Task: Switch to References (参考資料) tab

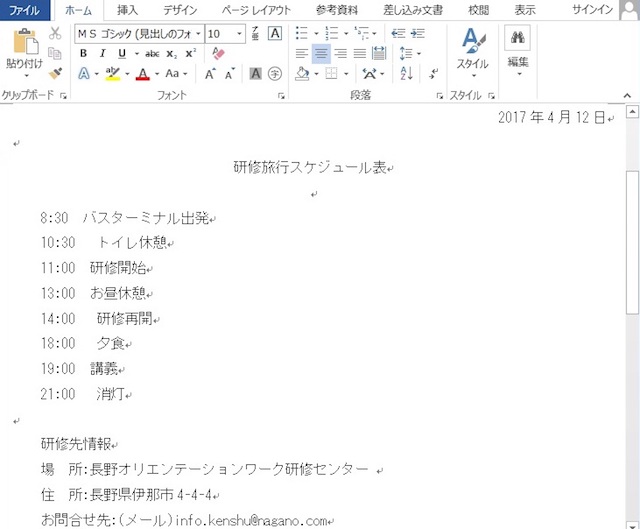Action: pos(337,10)
